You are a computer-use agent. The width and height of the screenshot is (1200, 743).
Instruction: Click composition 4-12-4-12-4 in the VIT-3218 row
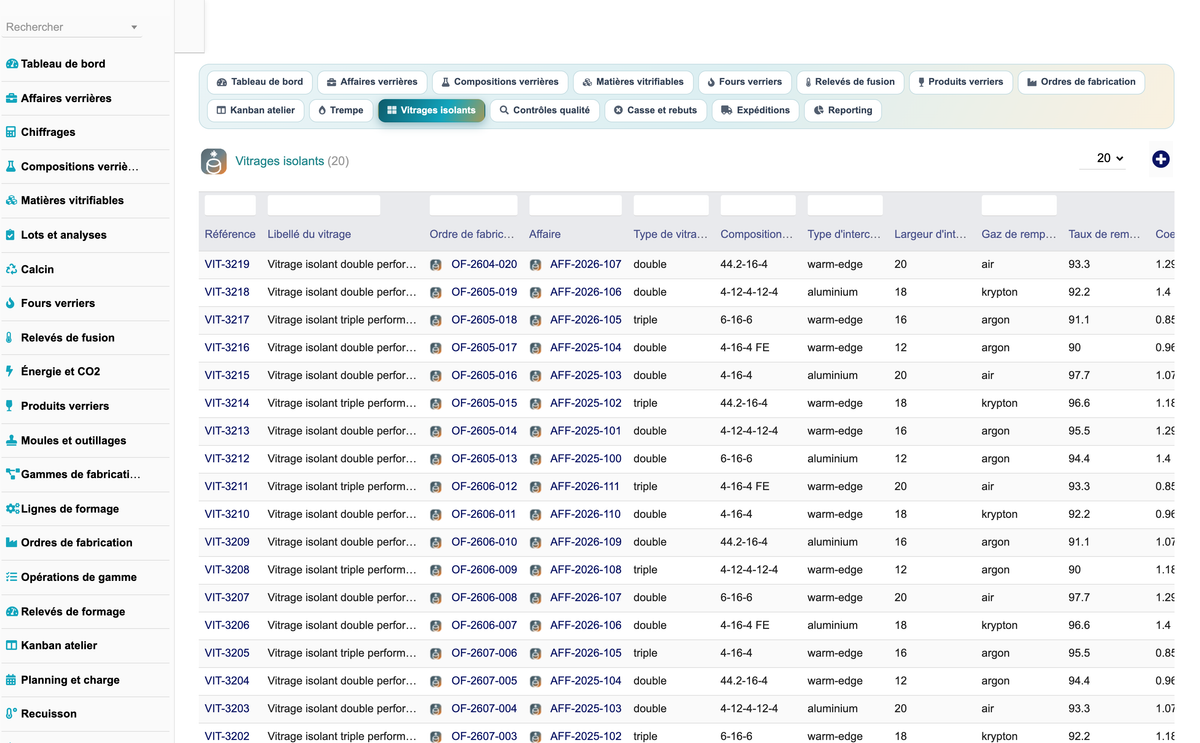tap(749, 292)
